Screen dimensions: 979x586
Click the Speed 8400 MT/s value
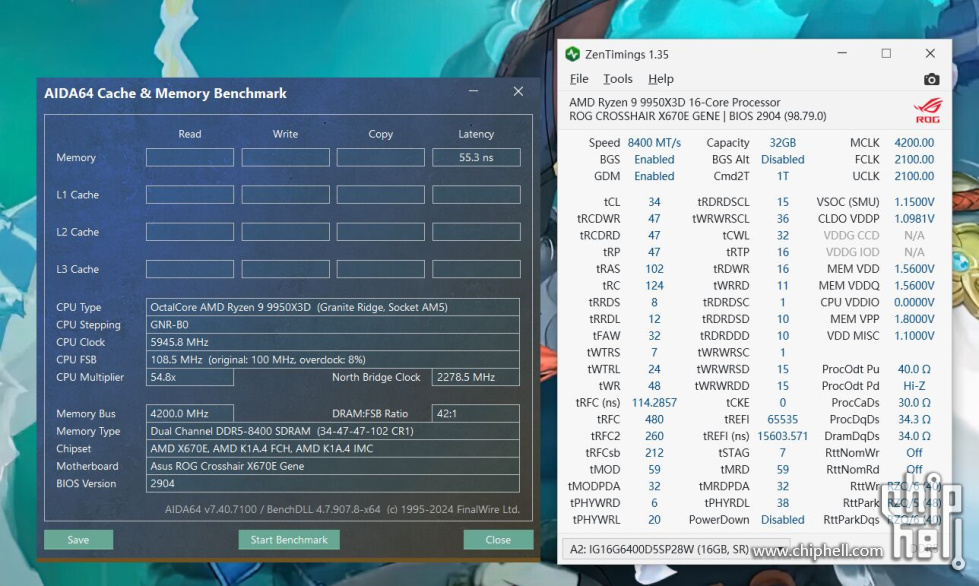tap(654, 143)
